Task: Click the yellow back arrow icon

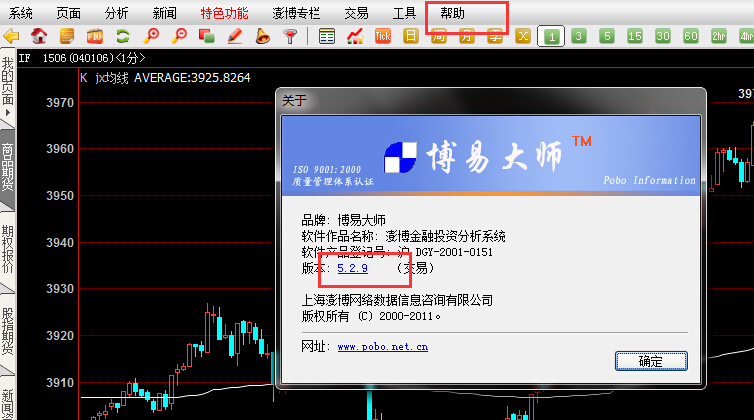Action: 12,37
